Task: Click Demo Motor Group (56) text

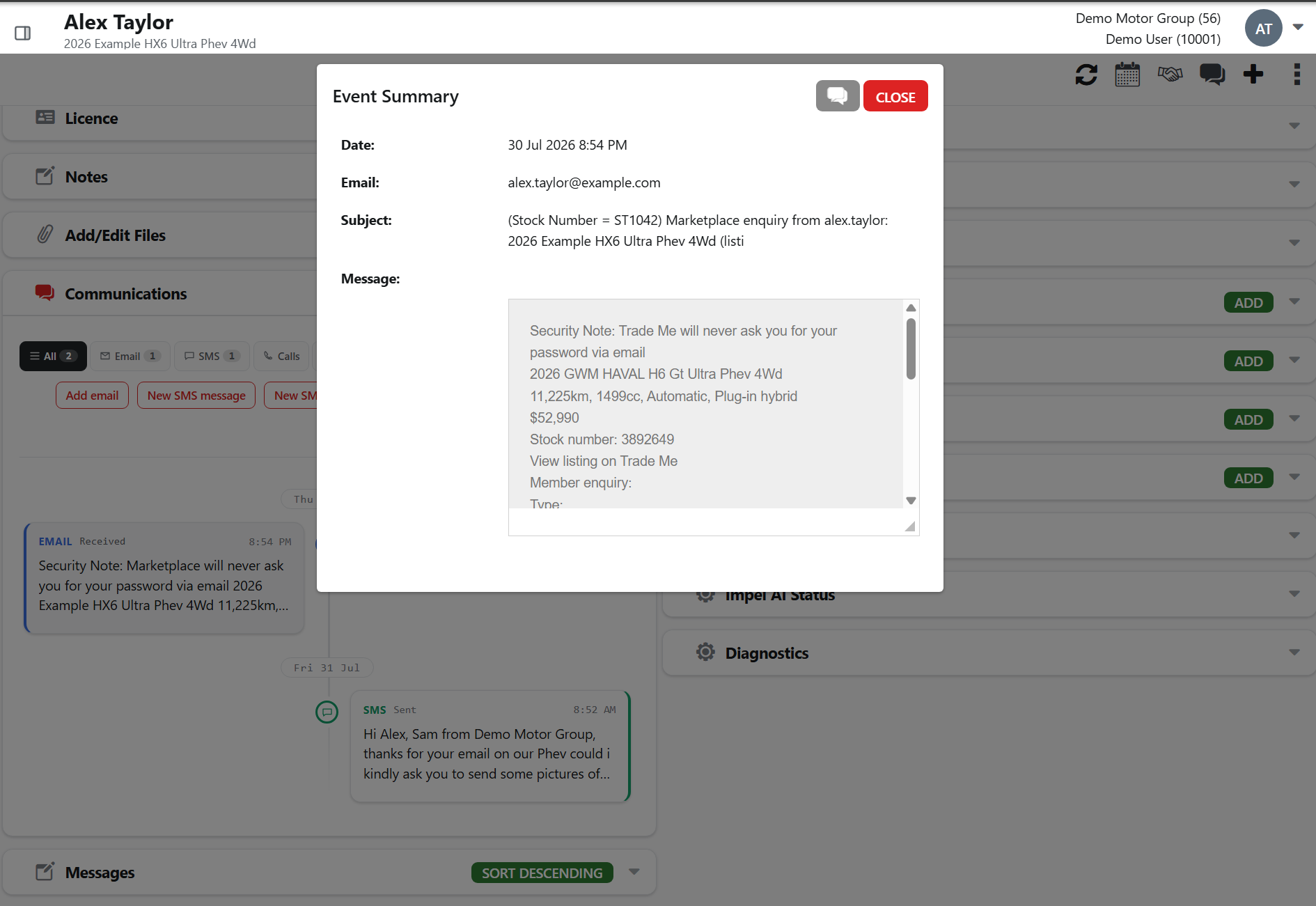Action: point(1148,18)
